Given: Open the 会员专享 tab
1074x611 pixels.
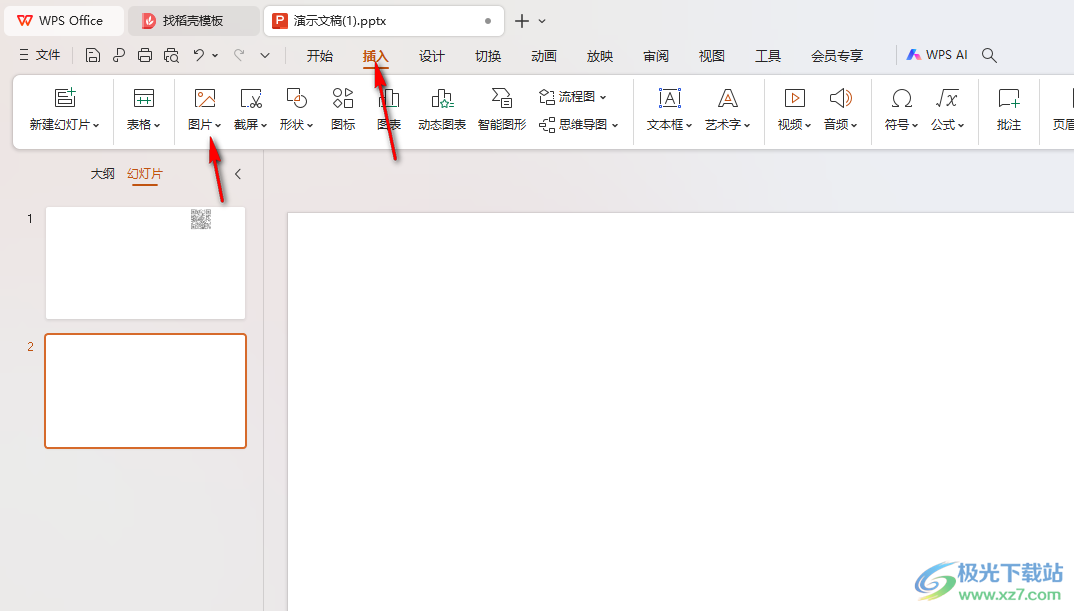Looking at the screenshot, I should tap(837, 56).
